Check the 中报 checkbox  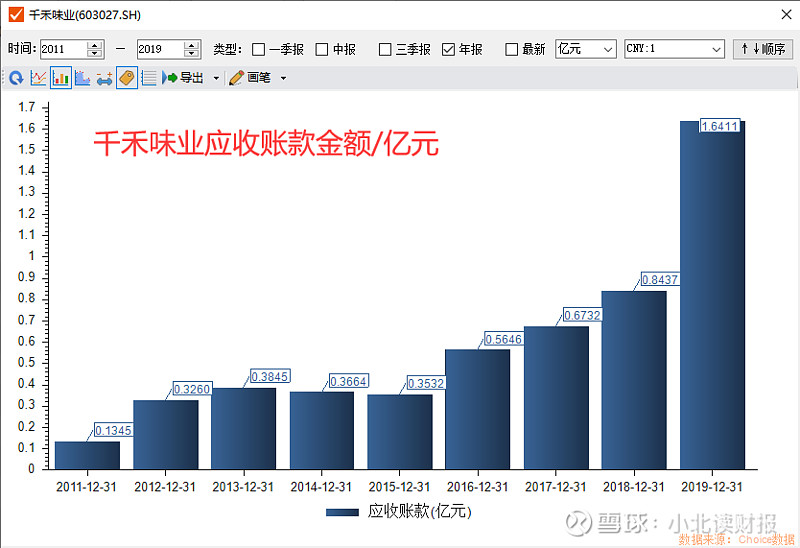click(321, 49)
